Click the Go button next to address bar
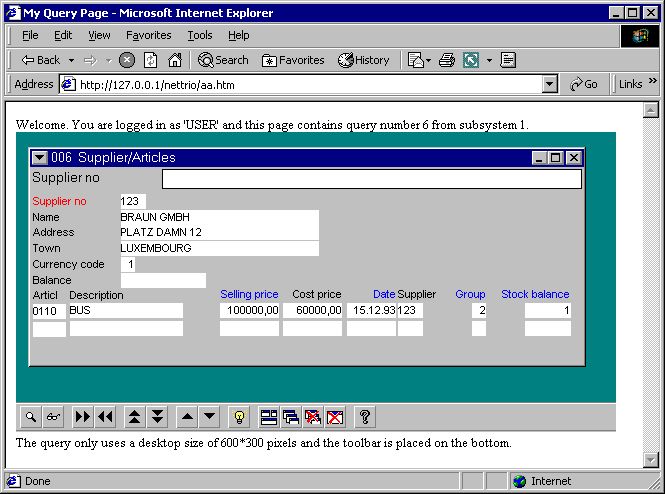The image size is (665, 494). tap(585, 85)
